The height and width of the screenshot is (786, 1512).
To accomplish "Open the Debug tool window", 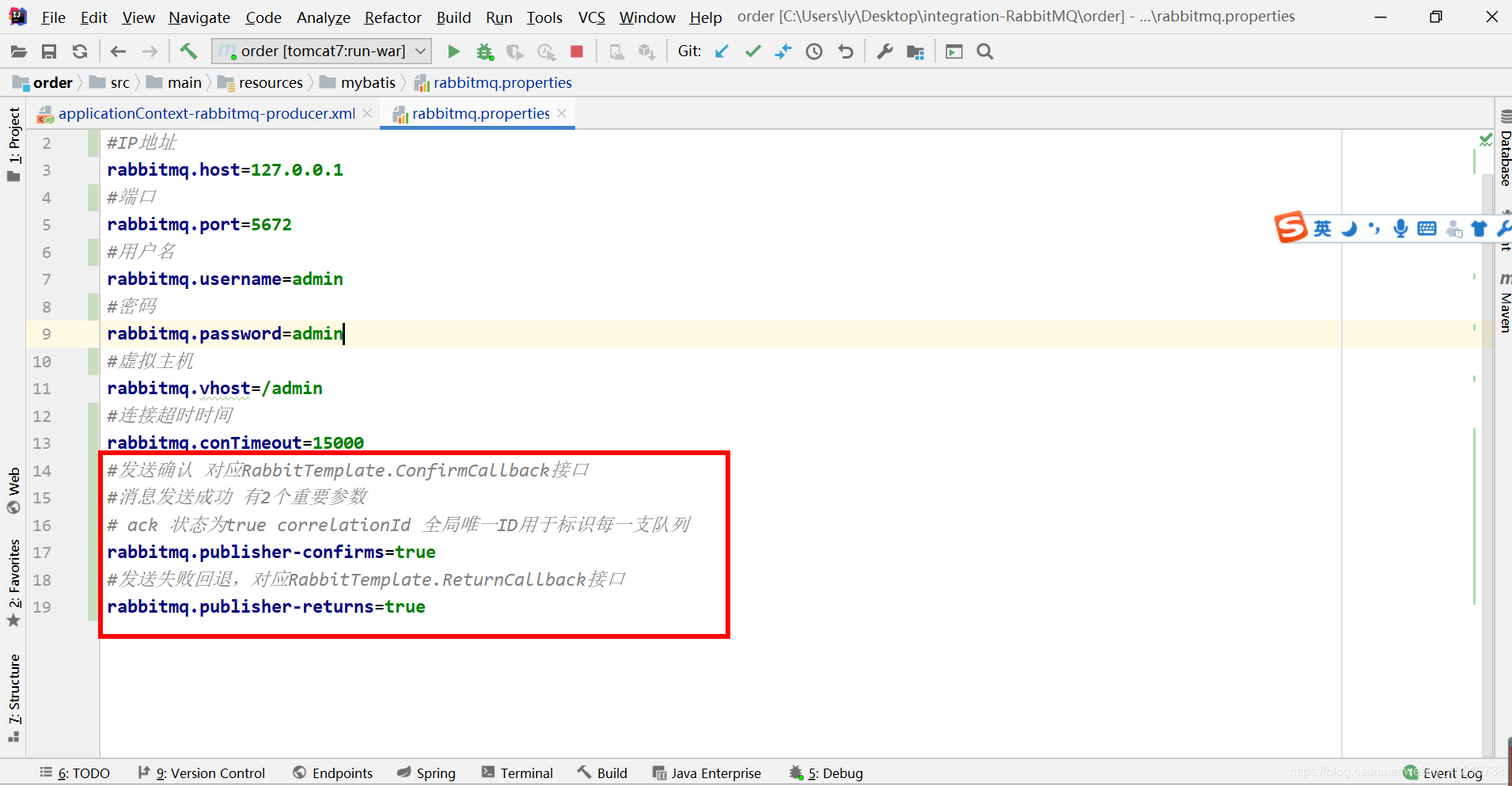I will pos(826,773).
